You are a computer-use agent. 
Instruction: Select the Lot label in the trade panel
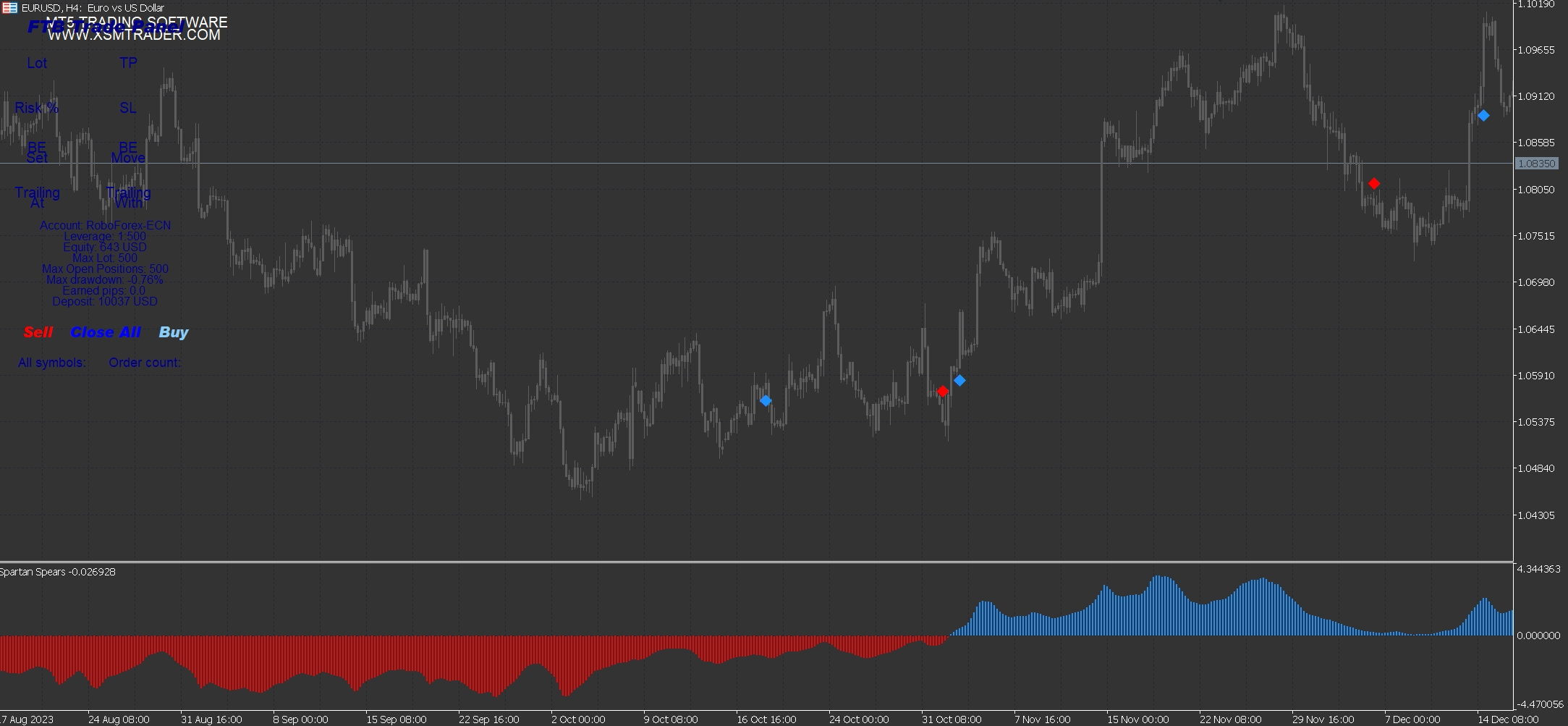point(37,63)
